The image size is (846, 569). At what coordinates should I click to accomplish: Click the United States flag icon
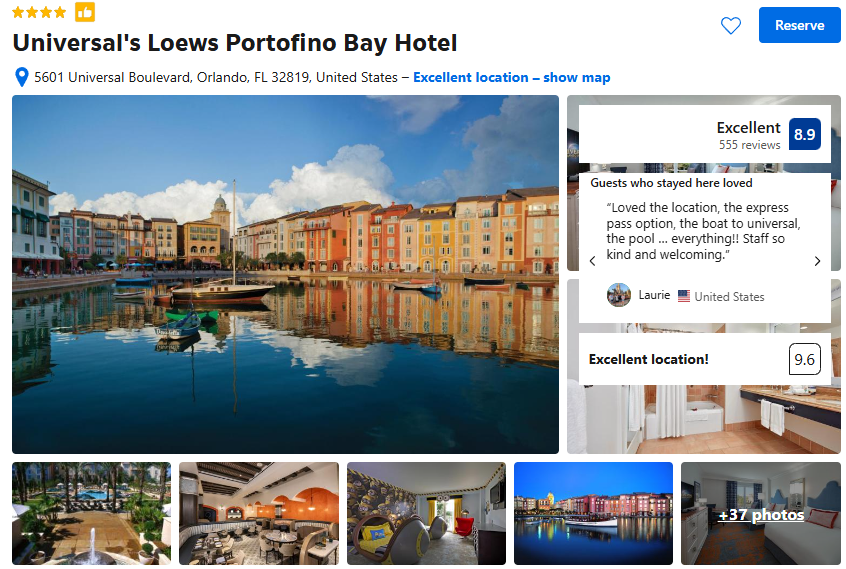coord(684,296)
